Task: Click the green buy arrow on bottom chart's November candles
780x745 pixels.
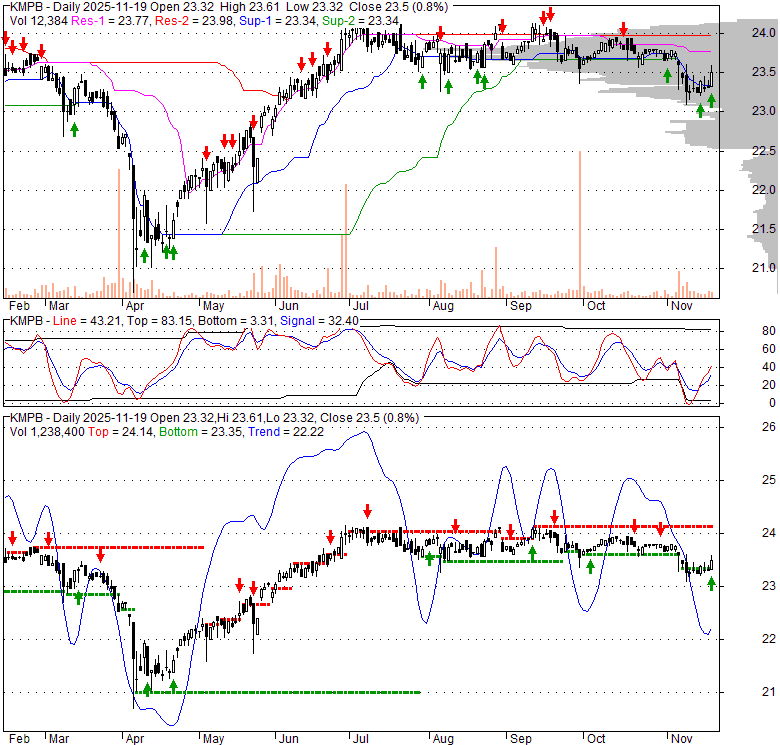Action: (711, 583)
